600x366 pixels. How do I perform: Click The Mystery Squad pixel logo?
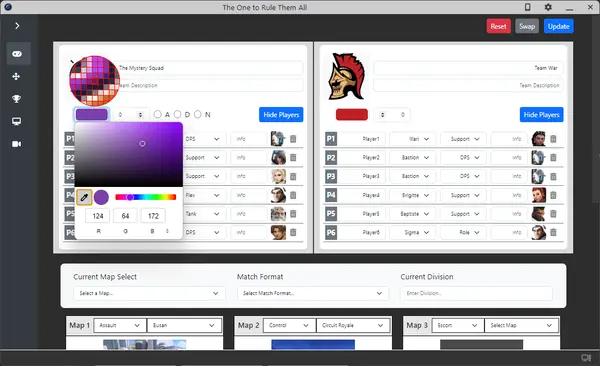pyautogui.click(x=95, y=81)
